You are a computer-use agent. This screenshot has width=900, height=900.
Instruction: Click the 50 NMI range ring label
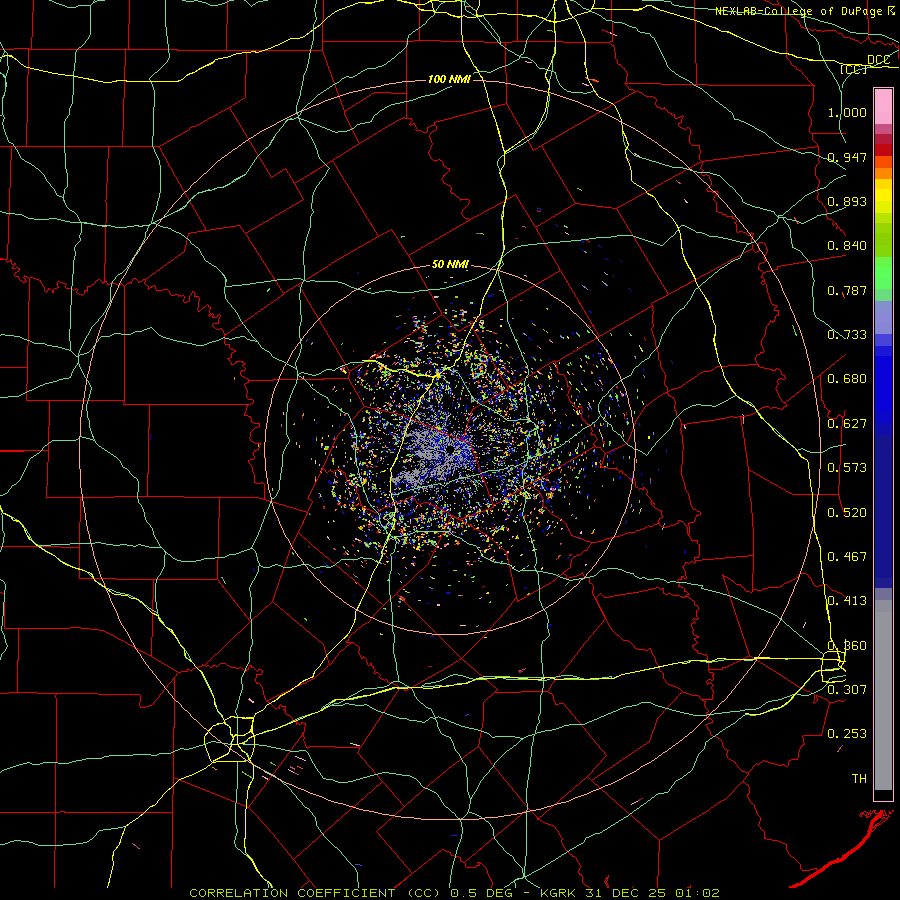pyautogui.click(x=450, y=264)
